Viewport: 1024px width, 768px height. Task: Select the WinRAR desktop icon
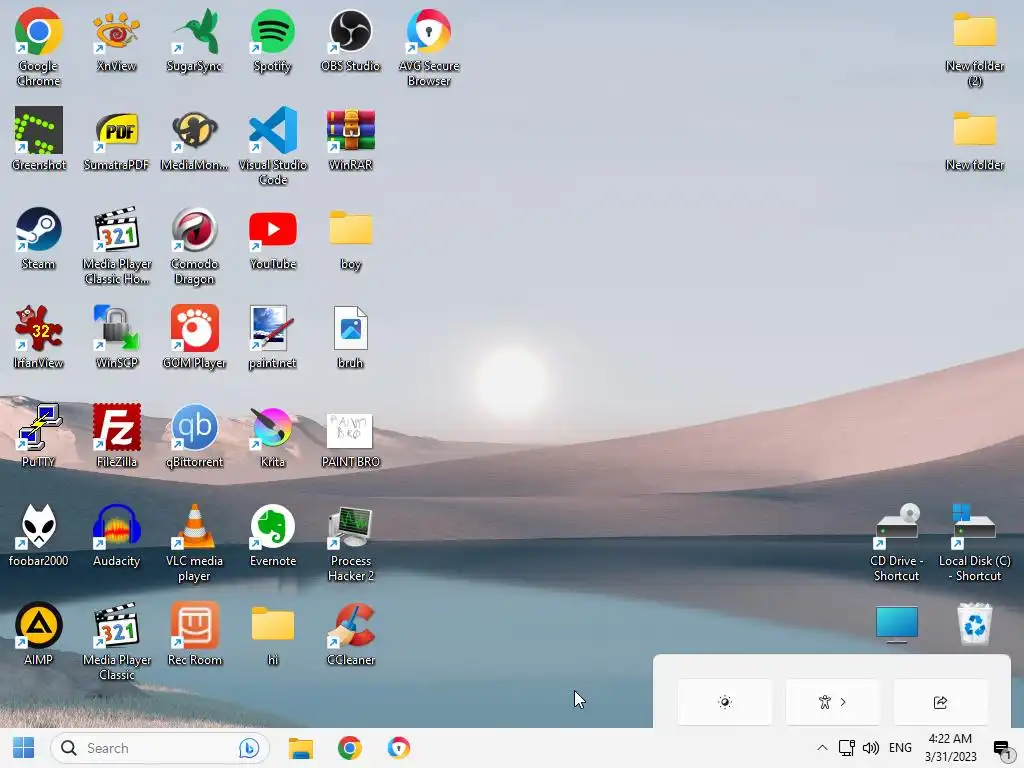point(350,138)
